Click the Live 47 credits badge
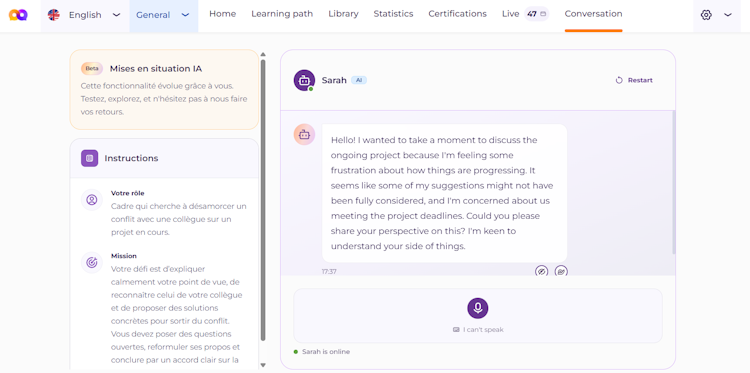The width and height of the screenshot is (750, 373). (536, 14)
